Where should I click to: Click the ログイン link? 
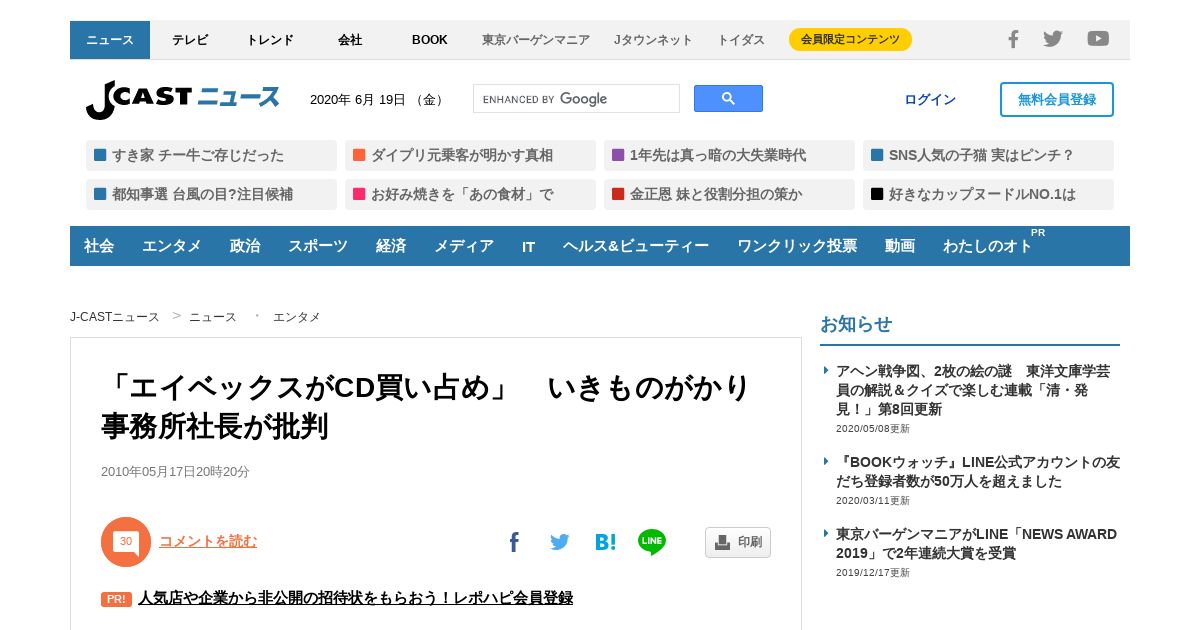pos(930,99)
